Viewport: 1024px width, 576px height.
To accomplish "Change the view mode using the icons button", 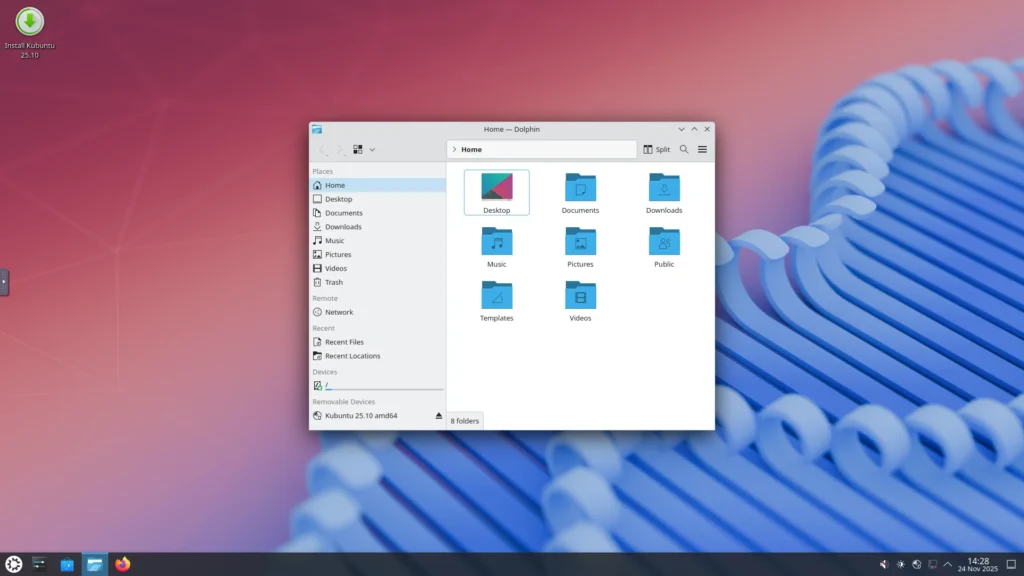I will (358, 149).
